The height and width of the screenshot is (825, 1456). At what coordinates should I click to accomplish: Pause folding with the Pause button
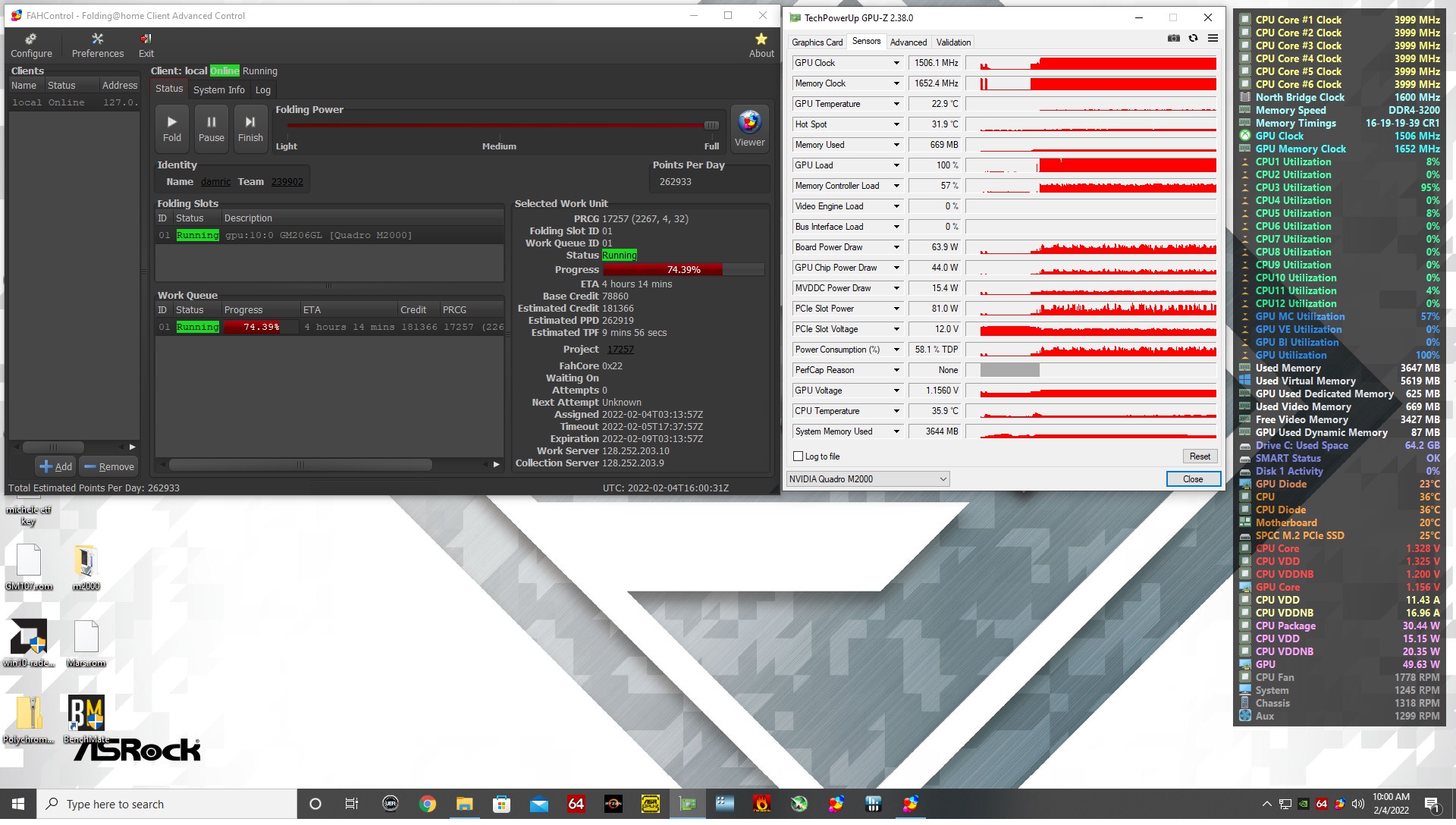pos(212,128)
